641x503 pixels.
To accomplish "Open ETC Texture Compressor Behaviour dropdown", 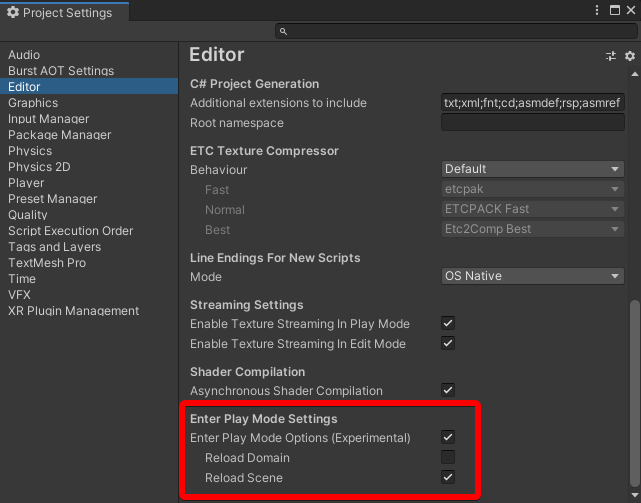I will click(x=532, y=170).
